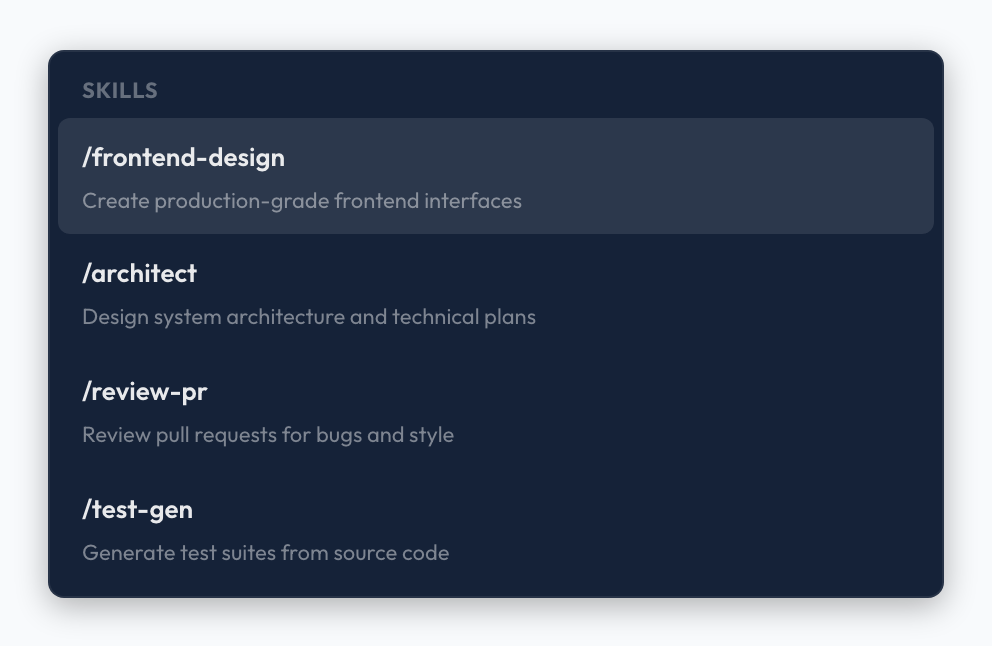Activate the review-pr skill row
This screenshot has width=992, height=646.
pyautogui.click(x=496, y=411)
